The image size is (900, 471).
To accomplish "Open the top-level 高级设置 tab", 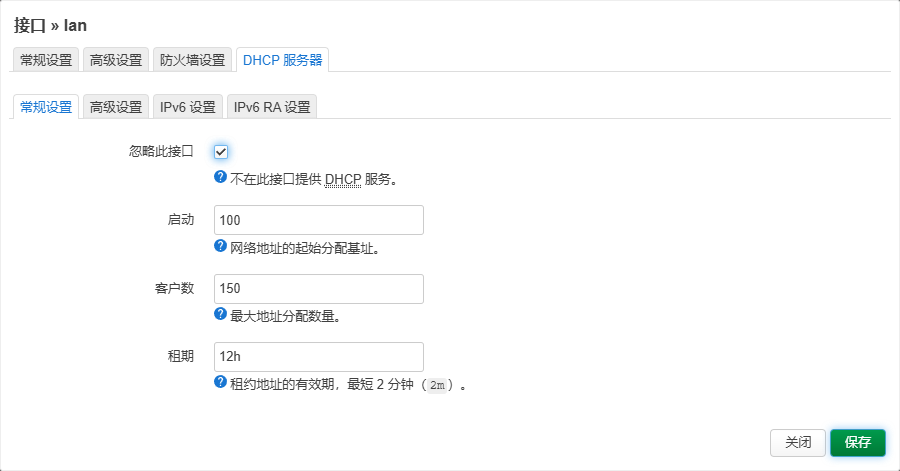I will [x=116, y=60].
